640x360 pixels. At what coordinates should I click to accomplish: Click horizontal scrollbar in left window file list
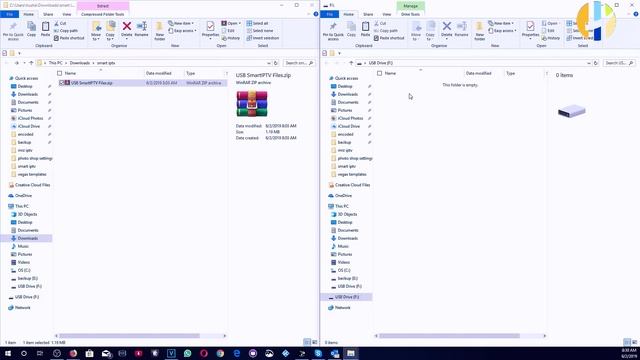pos(129,336)
